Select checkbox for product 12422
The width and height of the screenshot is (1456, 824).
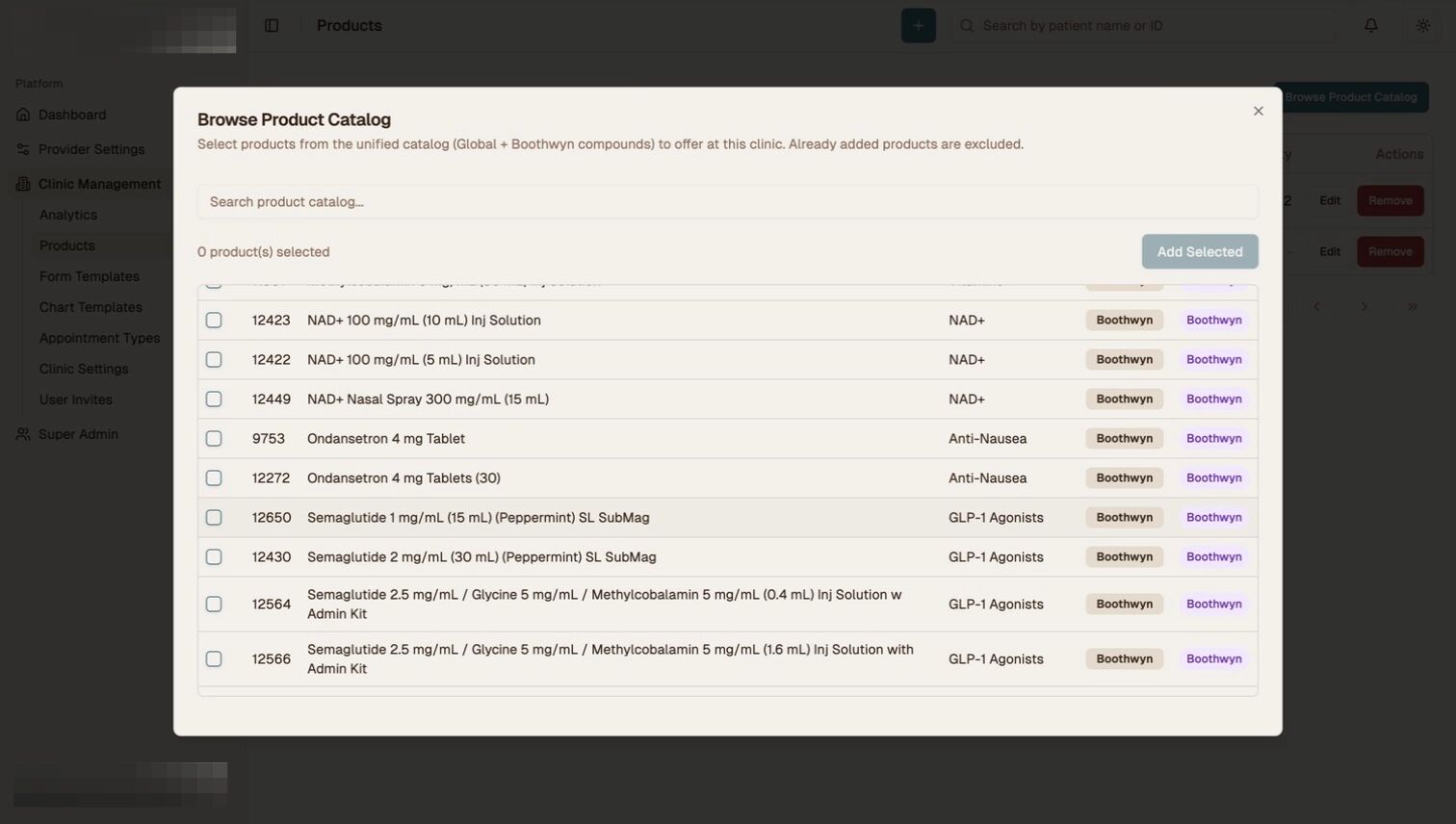pyautogui.click(x=214, y=360)
